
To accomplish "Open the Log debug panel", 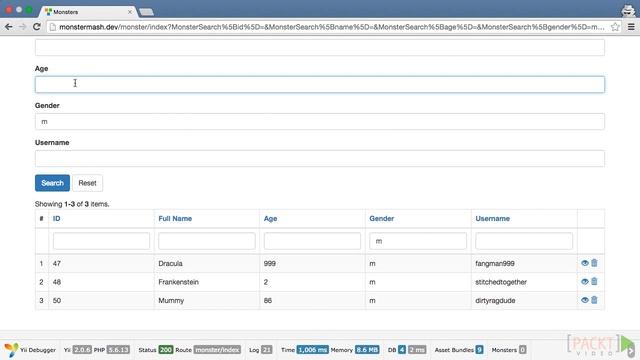I will pos(260,350).
